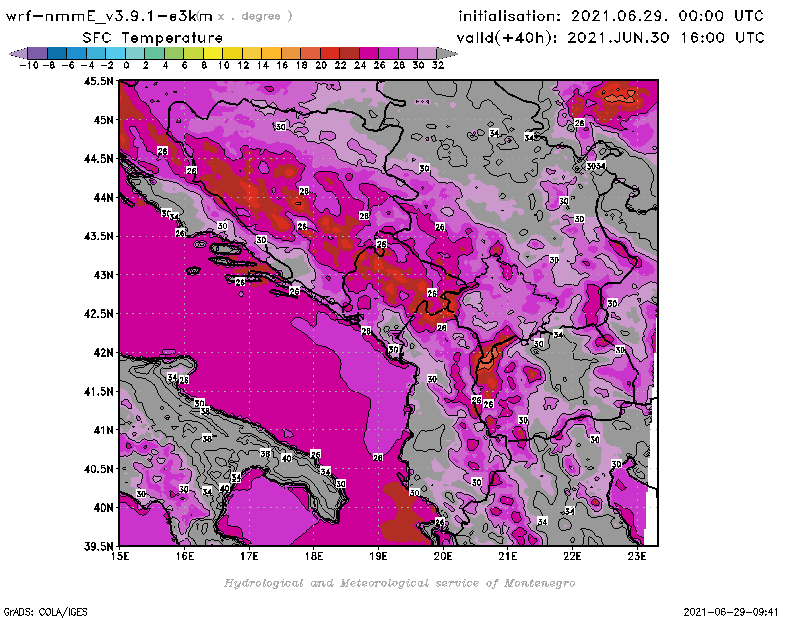Click the '24' legend value label
Image resolution: width=800 pixels, height=618 pixels.
(x=360, y=65)
